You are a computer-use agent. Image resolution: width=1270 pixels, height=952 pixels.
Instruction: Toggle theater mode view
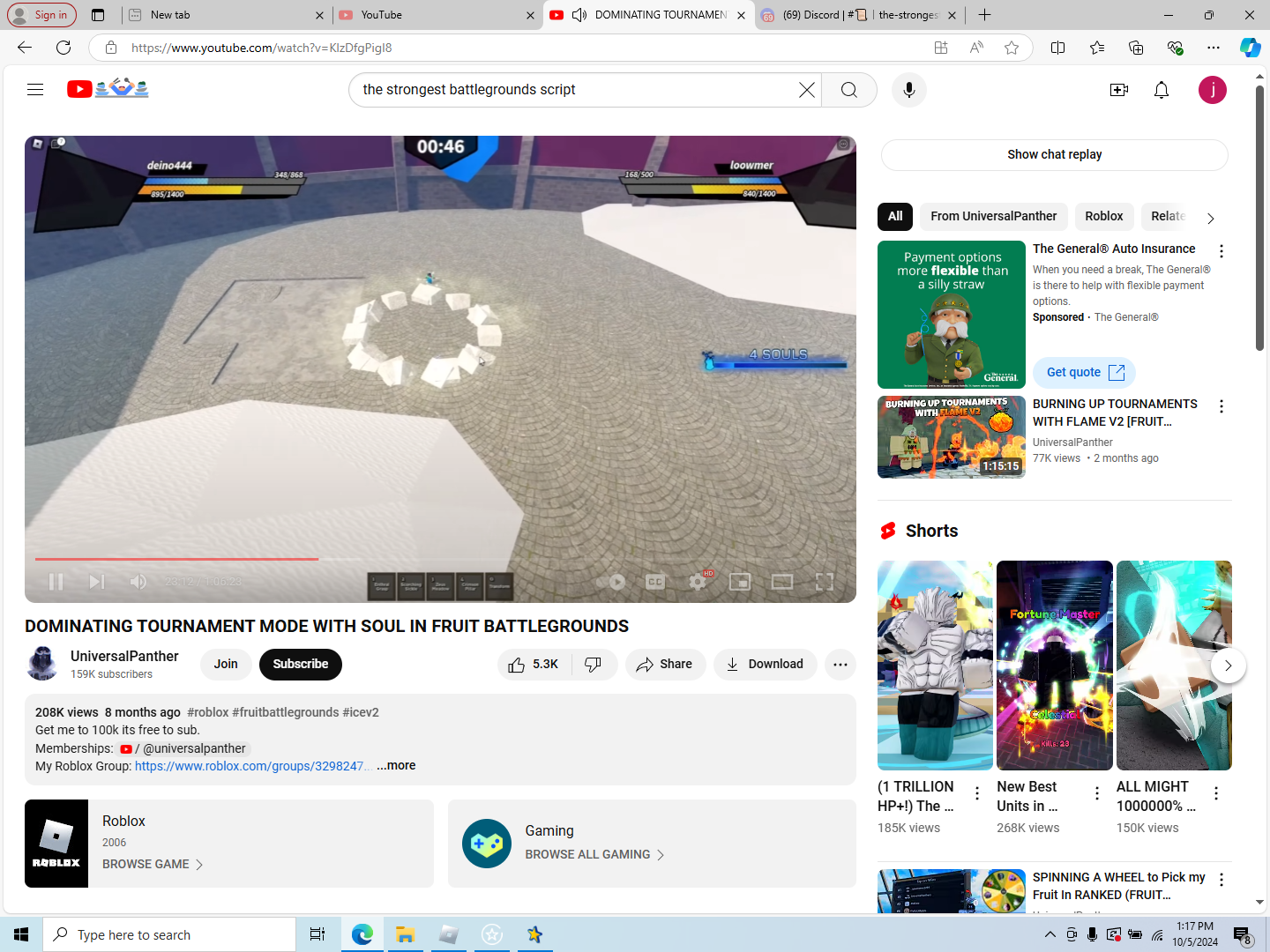[x=782, y=582]
